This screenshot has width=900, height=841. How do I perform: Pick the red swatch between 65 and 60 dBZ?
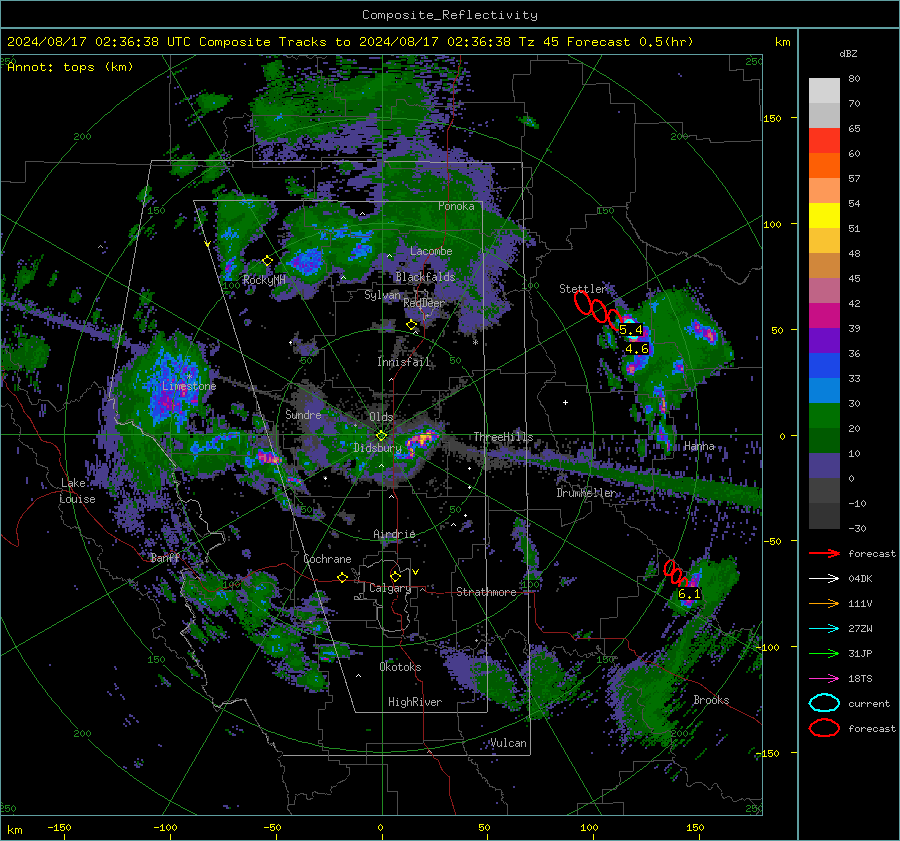(824, 141)
